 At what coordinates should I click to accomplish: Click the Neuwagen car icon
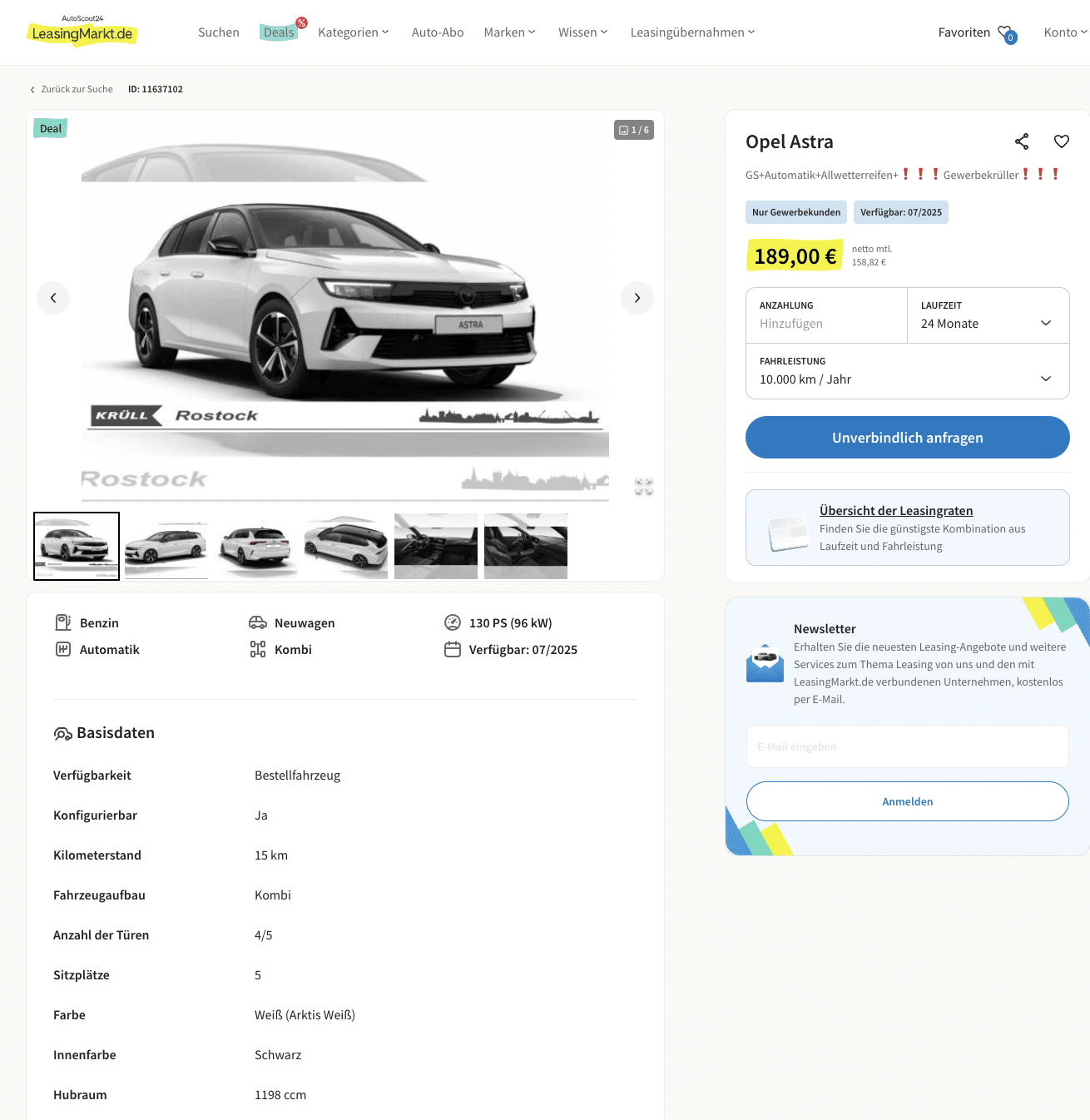258,622
